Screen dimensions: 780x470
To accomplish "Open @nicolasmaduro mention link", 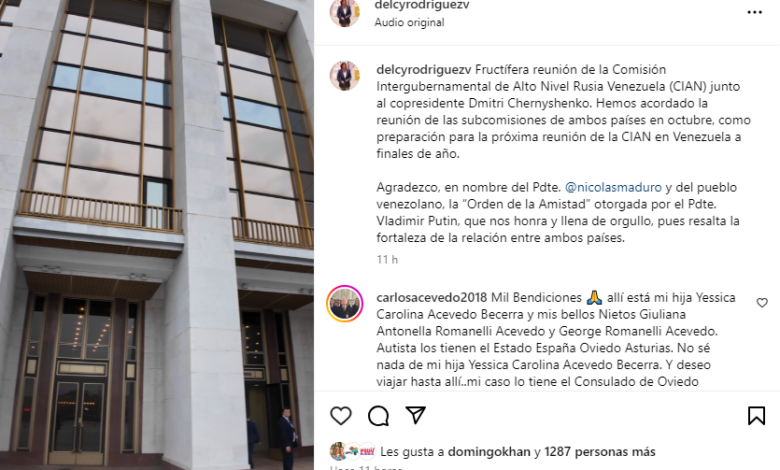I will tap(613, 188).
